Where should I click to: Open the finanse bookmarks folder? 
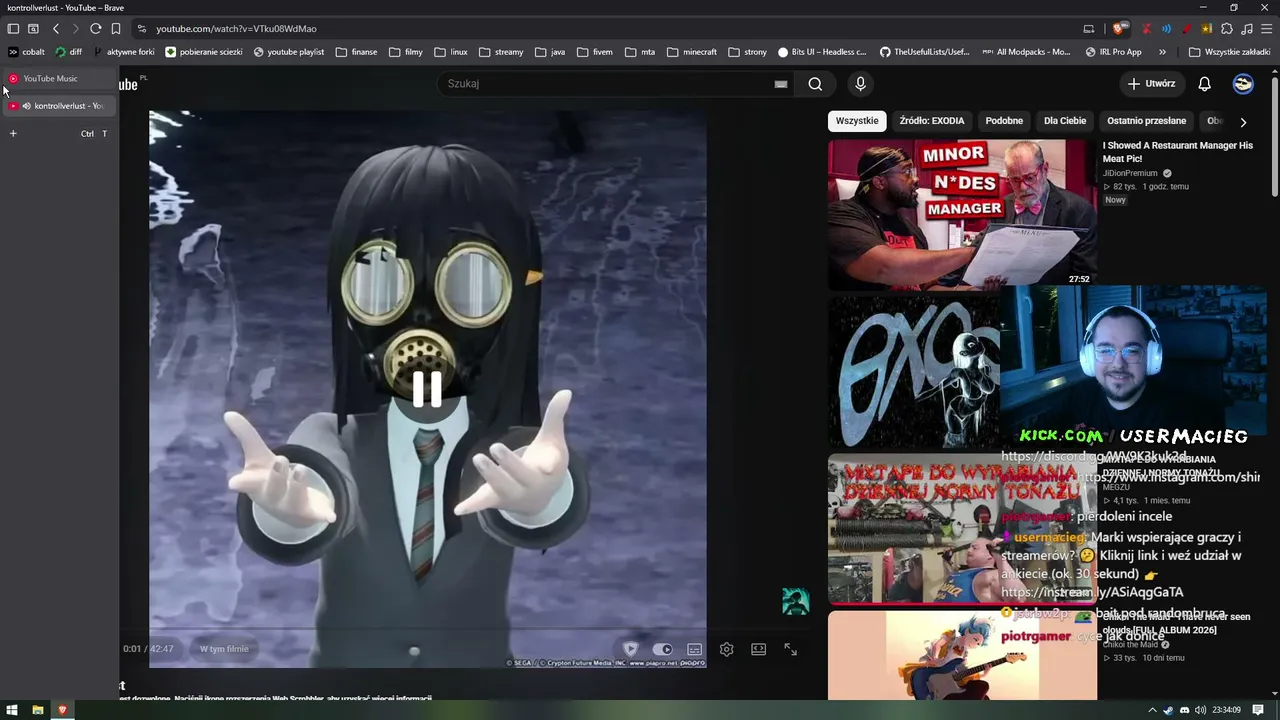(x=357, y=52)
